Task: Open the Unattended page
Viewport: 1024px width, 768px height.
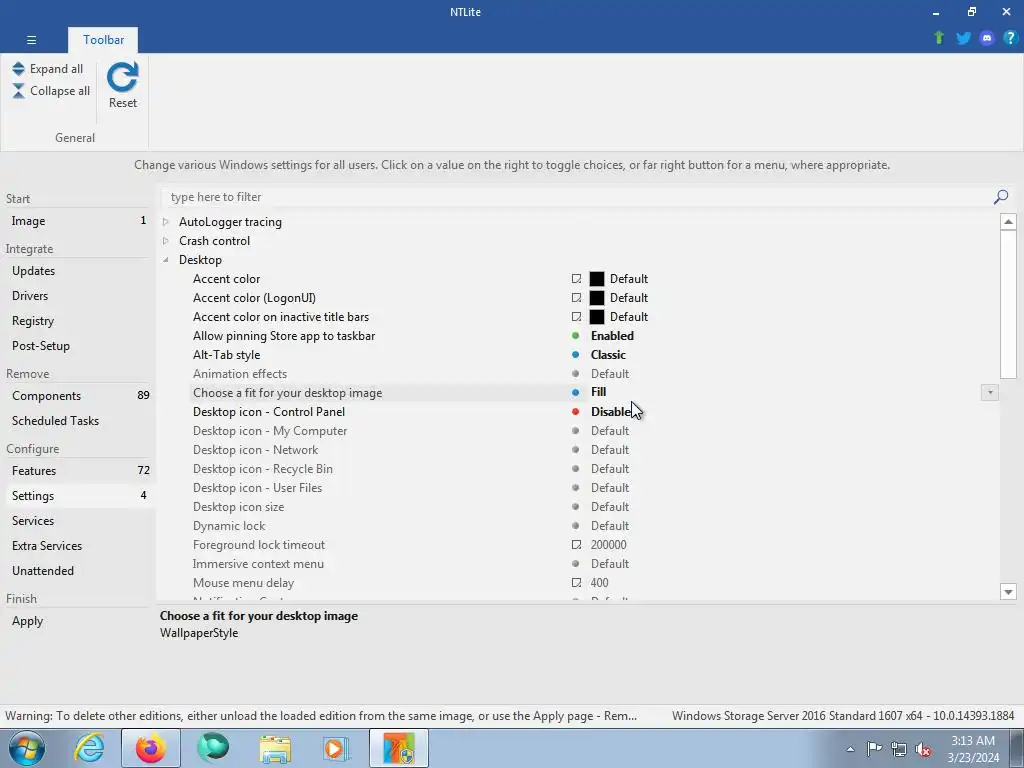Action: pyautogui.click(x=78, y=571)
